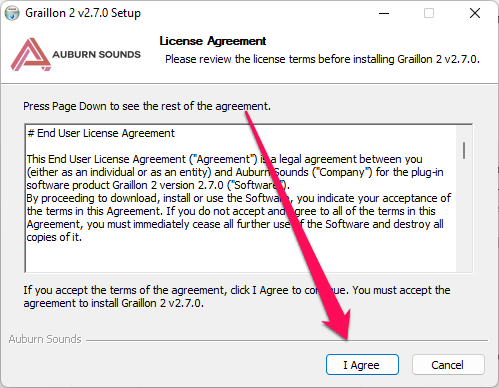
Task: Click the 'Press Page Down' instruction text
Action: (x=147, y=106)
